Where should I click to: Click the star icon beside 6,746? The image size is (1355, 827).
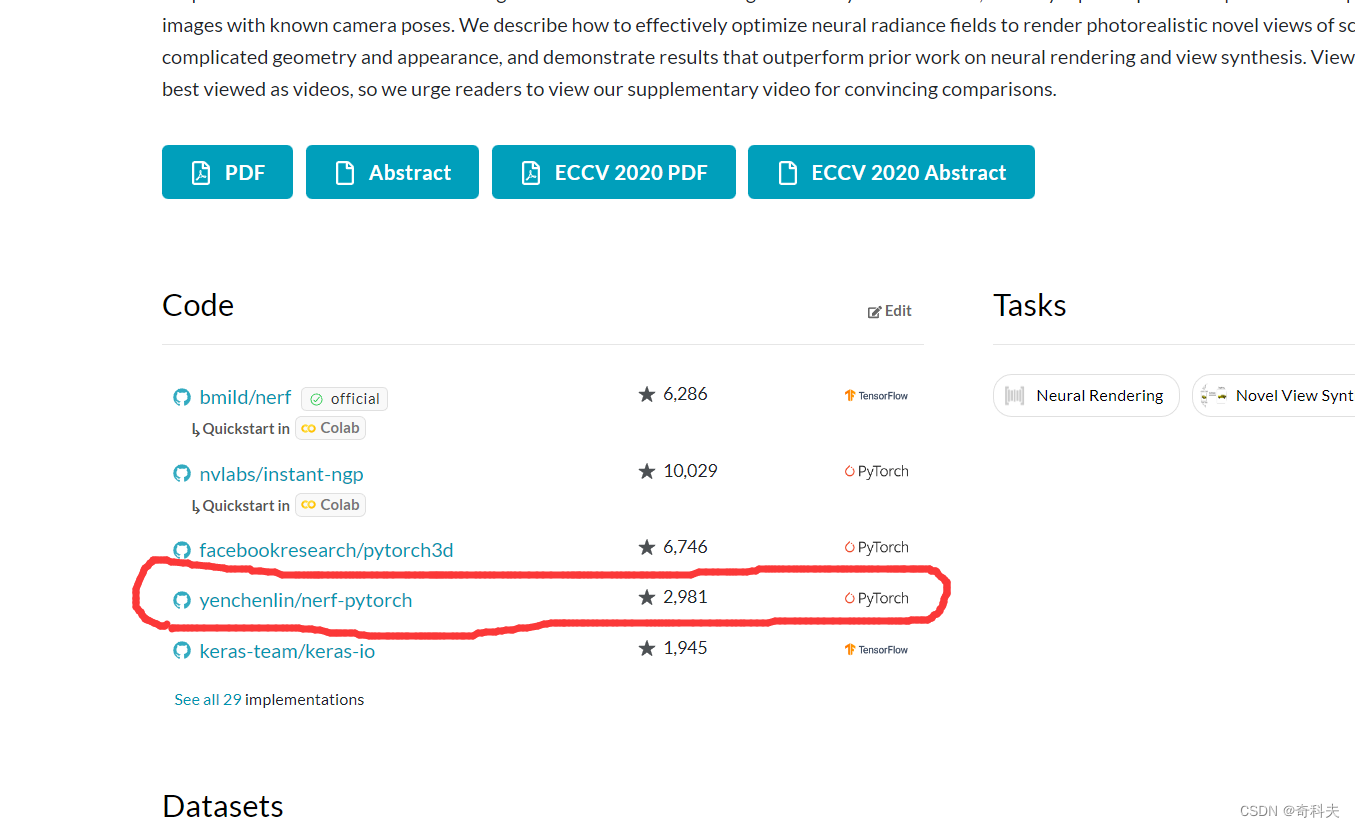(647, 547)
